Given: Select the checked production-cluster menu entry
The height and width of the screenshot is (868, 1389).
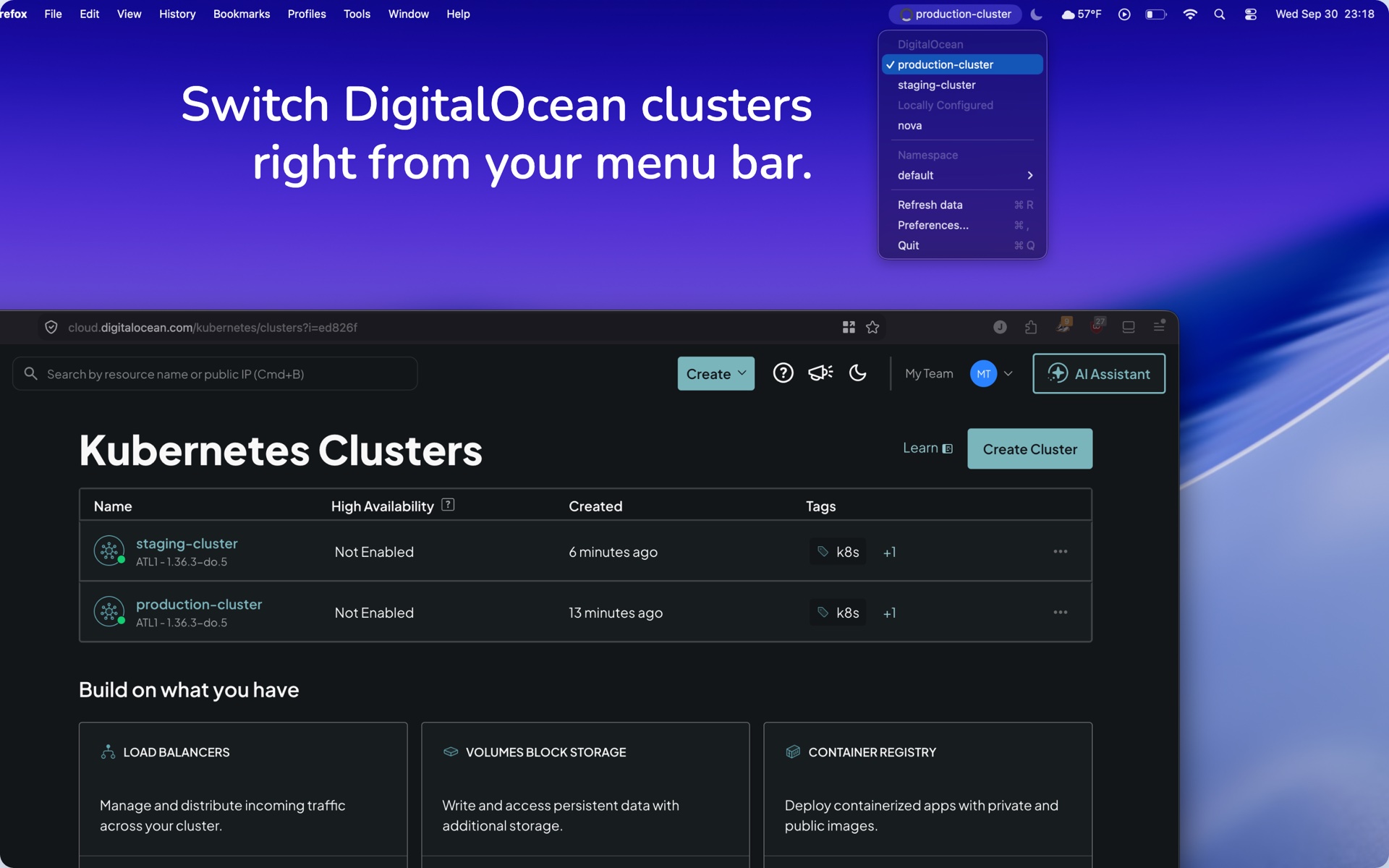Looking at the screenshot, I should pyautogui.click(x=962, y=64).
